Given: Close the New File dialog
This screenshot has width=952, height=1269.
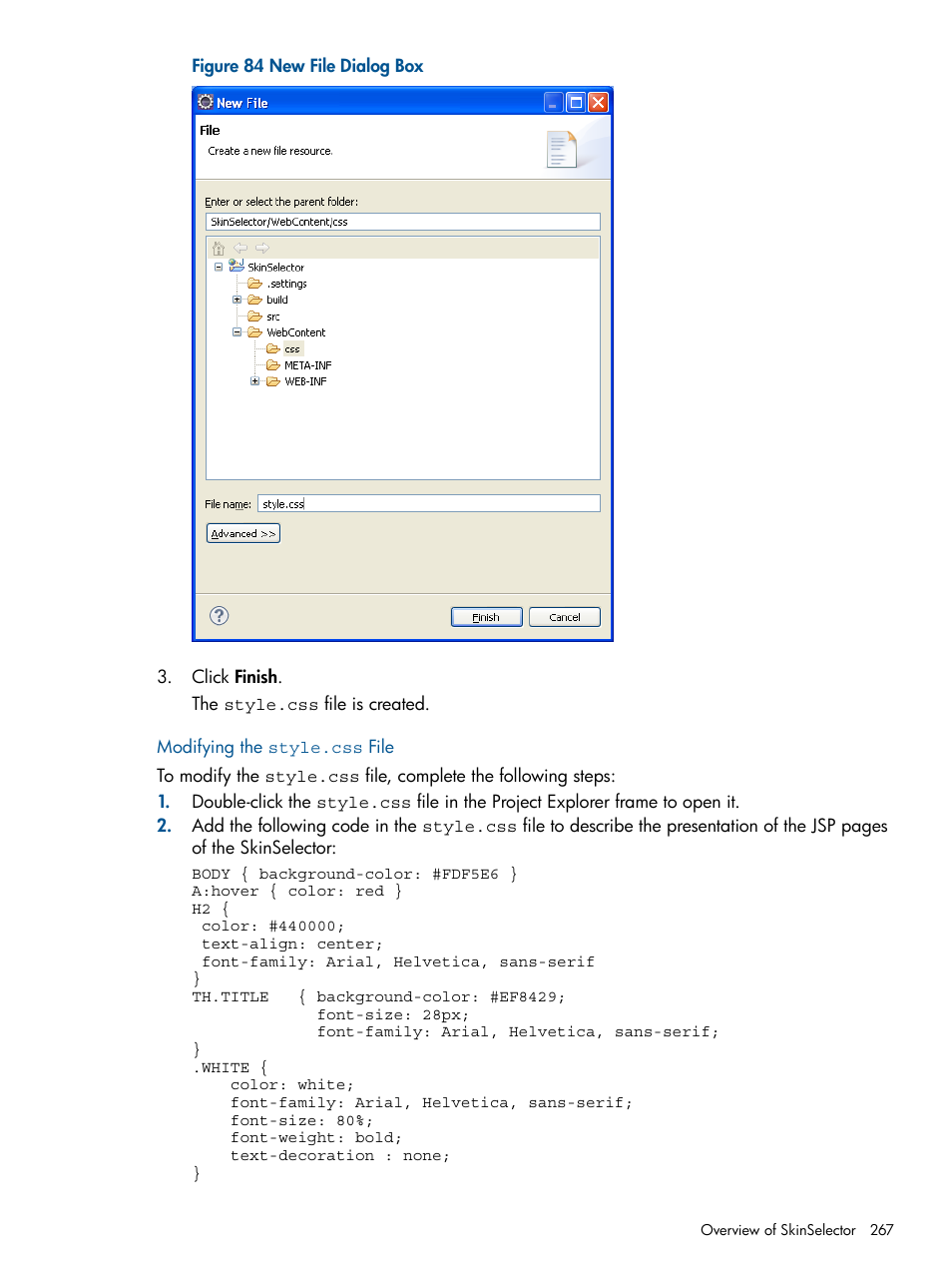Looking at the screenshot, I should point(598,102).
